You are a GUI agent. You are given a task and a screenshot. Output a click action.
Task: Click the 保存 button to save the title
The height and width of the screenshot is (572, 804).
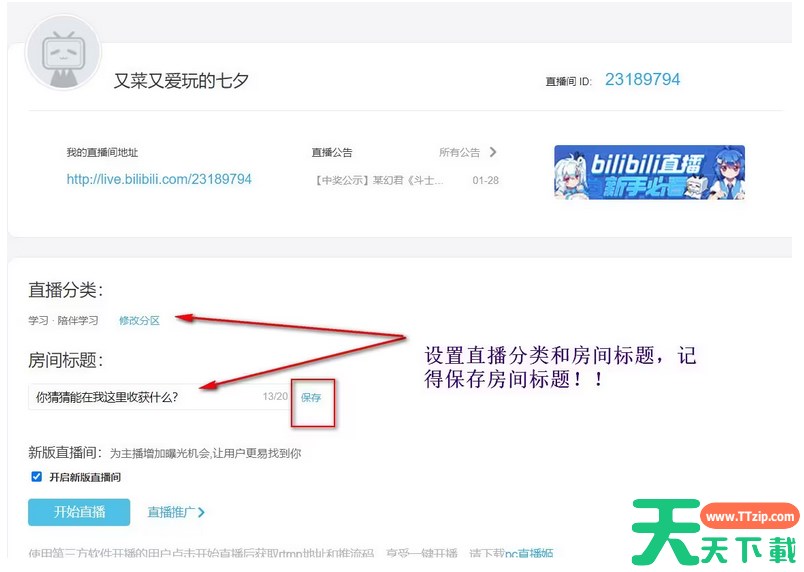(311, 398)
